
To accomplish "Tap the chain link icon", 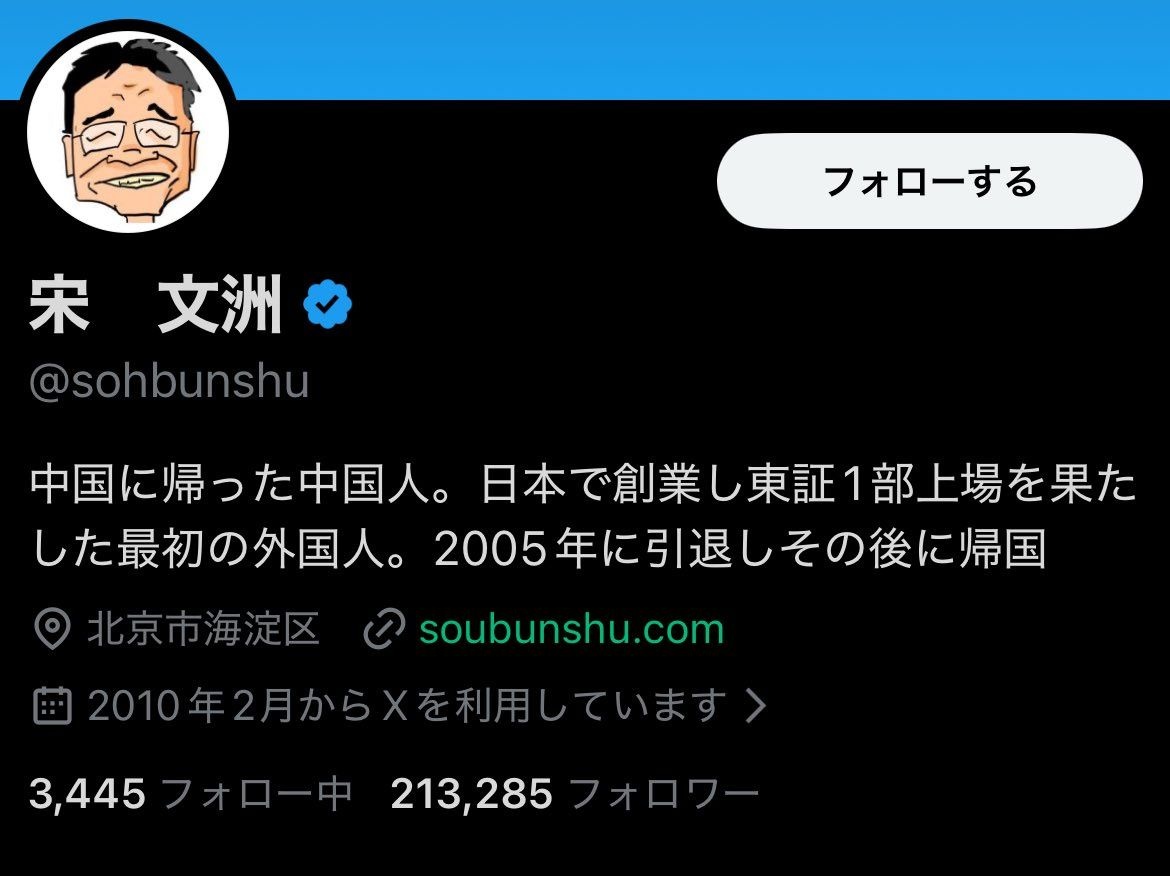I will (x=384, y=629).
